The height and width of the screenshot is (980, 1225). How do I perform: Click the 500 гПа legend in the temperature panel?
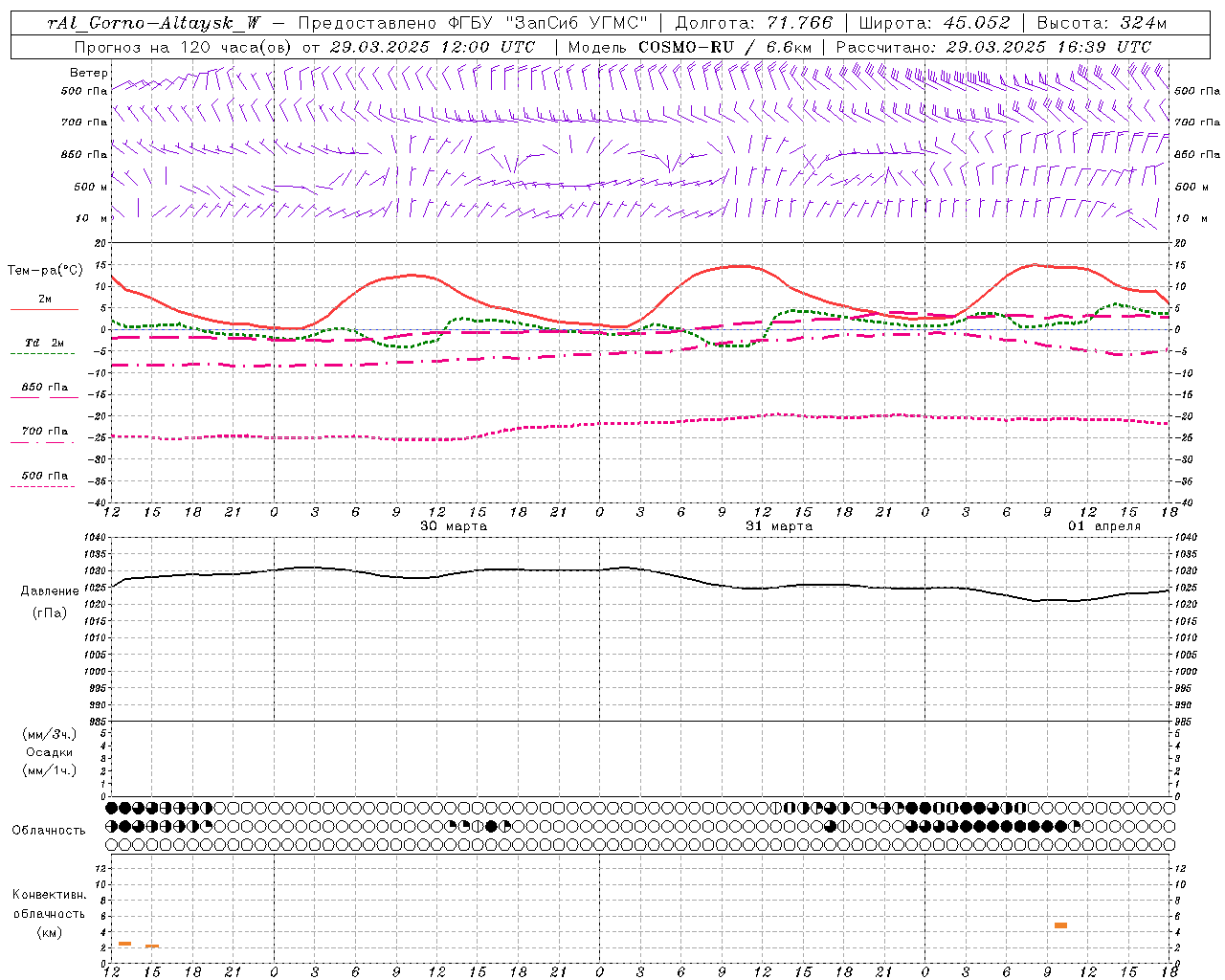click(45, 476)
